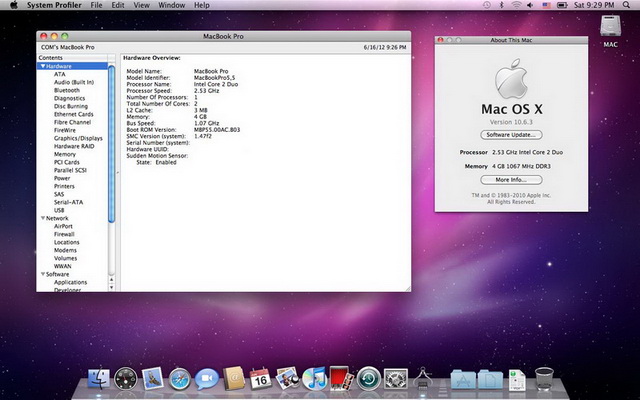Open iTunes in the dock
The height and width of the screenshot is (400, 640).
click(314, 378)
